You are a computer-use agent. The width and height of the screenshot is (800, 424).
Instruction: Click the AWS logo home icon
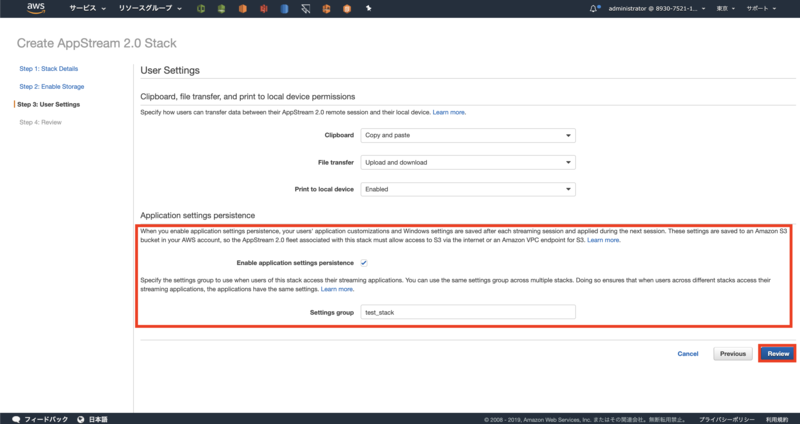pos(36,8)
